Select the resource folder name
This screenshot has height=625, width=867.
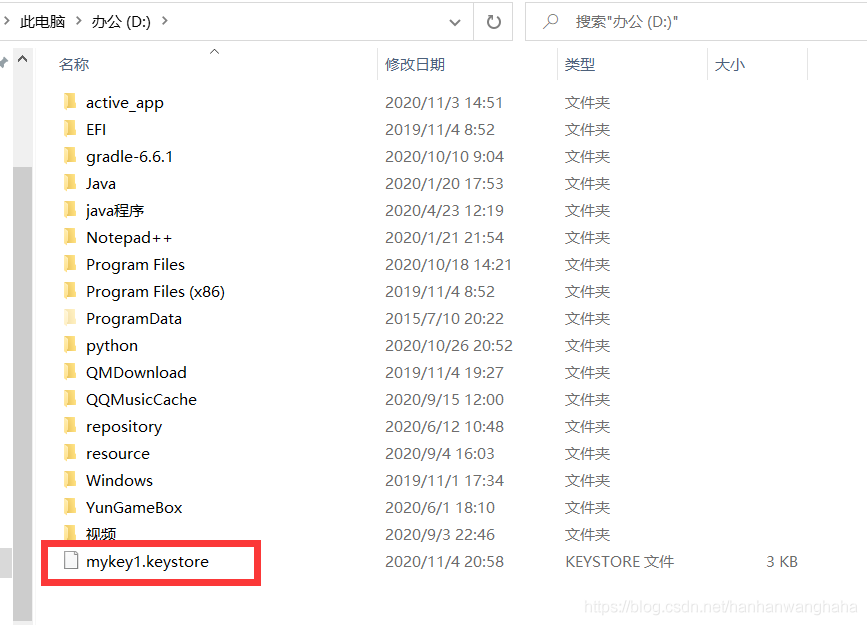coord(118,454)
